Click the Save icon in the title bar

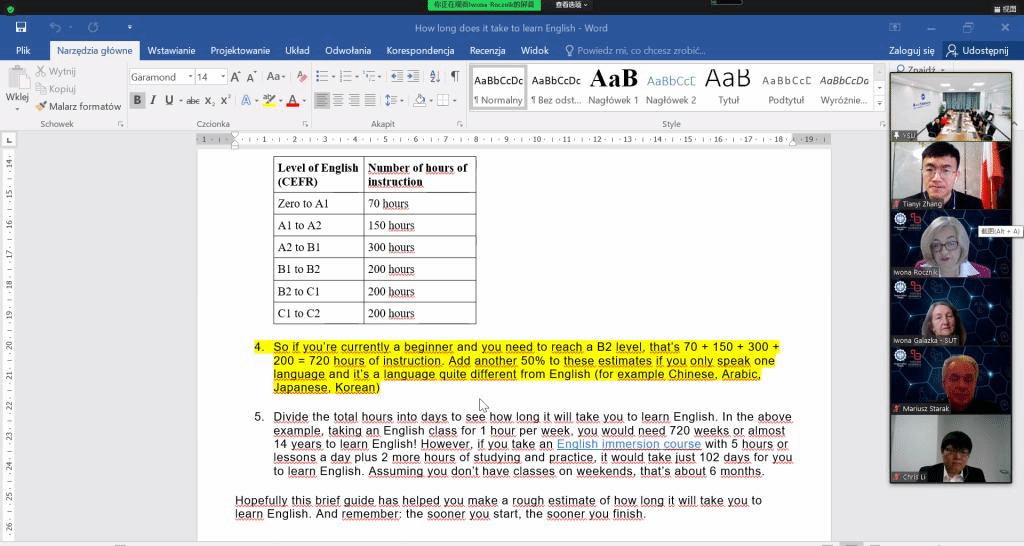click(21, 28)
